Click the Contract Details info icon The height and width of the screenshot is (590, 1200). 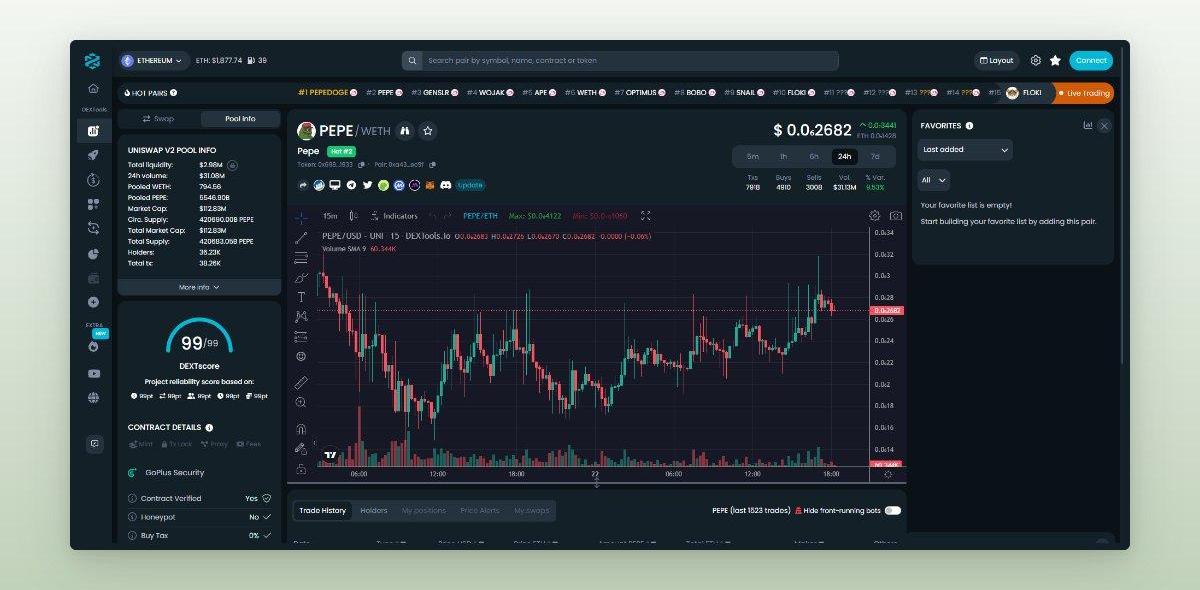[209, 427]
